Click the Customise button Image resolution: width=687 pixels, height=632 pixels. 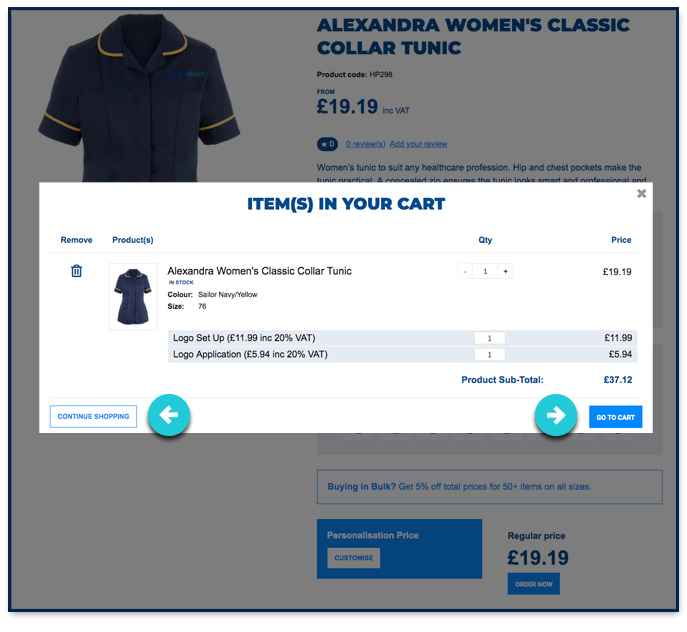click(x=353, y=558)
